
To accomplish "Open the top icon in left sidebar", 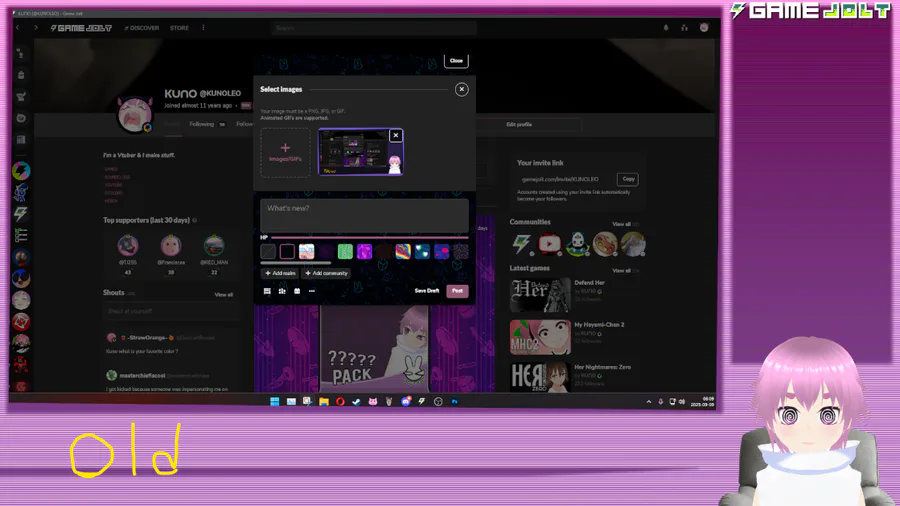I will [x=21, y=53].
